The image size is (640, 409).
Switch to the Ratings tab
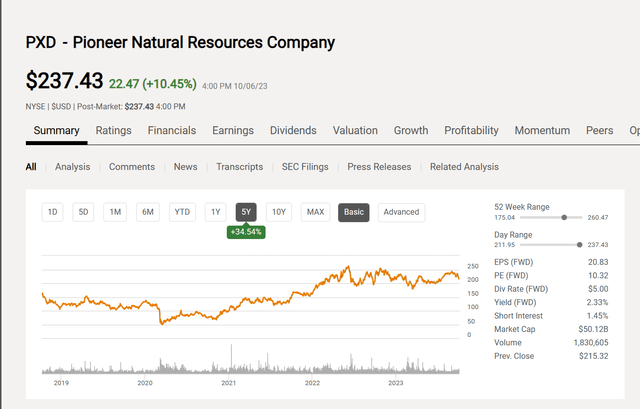click(x=113, y=131)
